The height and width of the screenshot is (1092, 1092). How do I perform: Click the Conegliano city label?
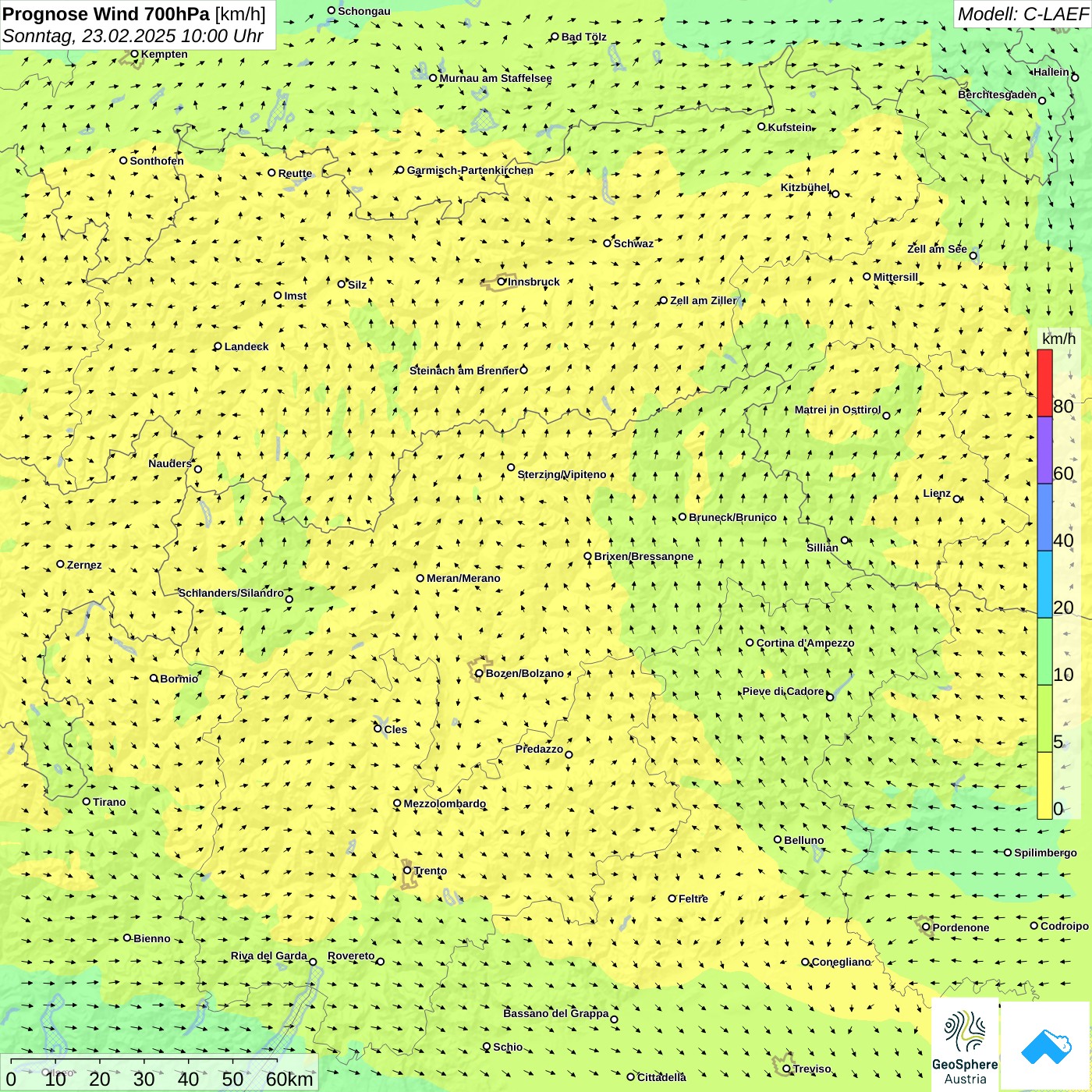click(841, 962)
